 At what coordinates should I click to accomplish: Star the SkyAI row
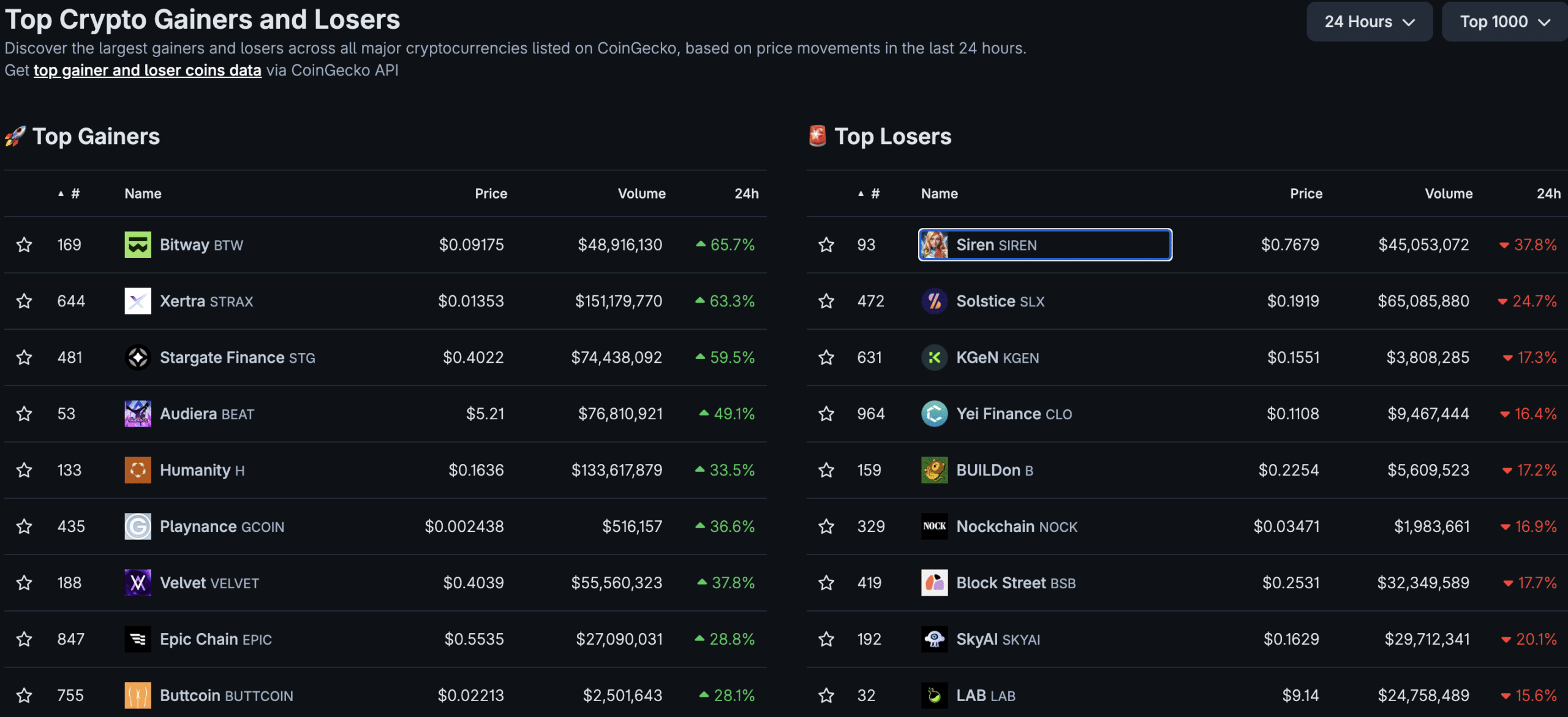826,640
